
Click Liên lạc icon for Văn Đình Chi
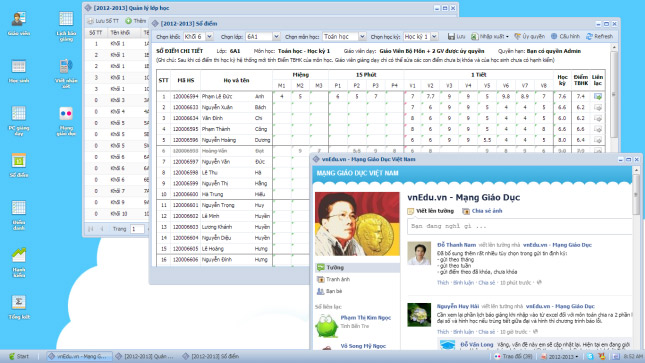(x=598, y=118)
